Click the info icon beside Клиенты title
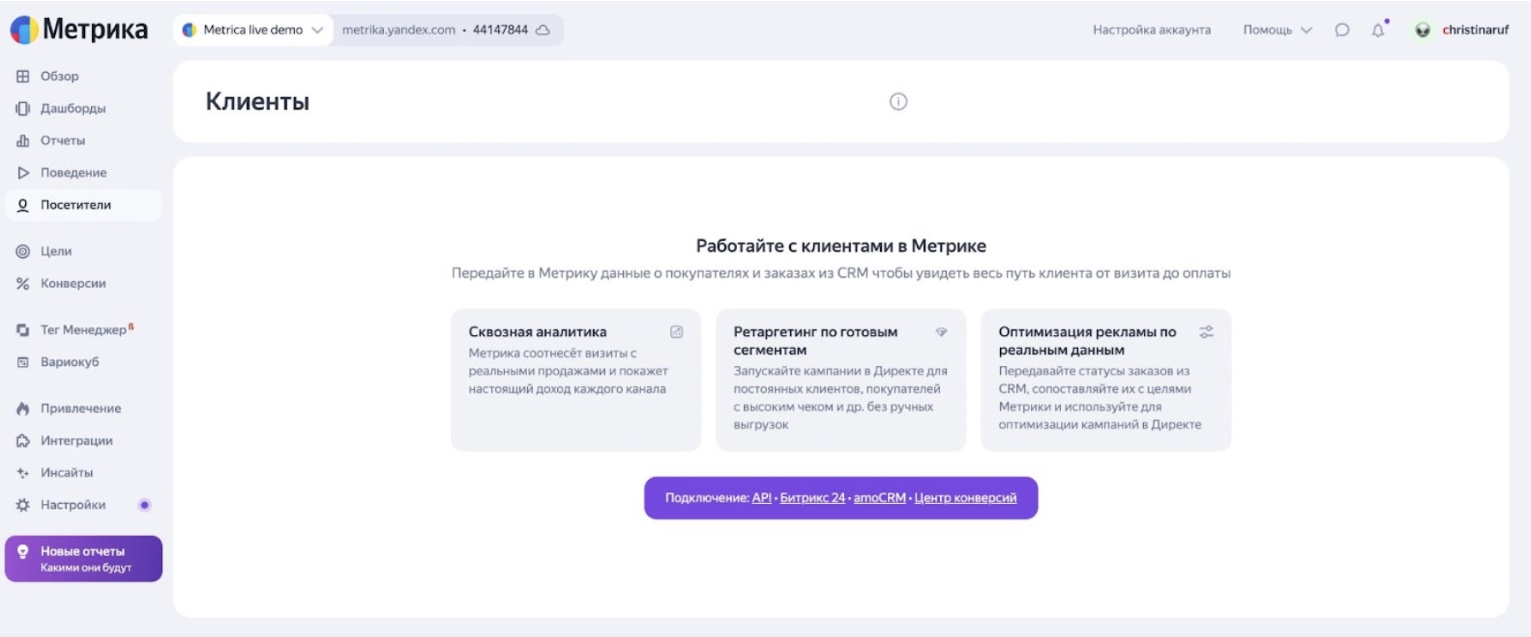 [898, 101]
